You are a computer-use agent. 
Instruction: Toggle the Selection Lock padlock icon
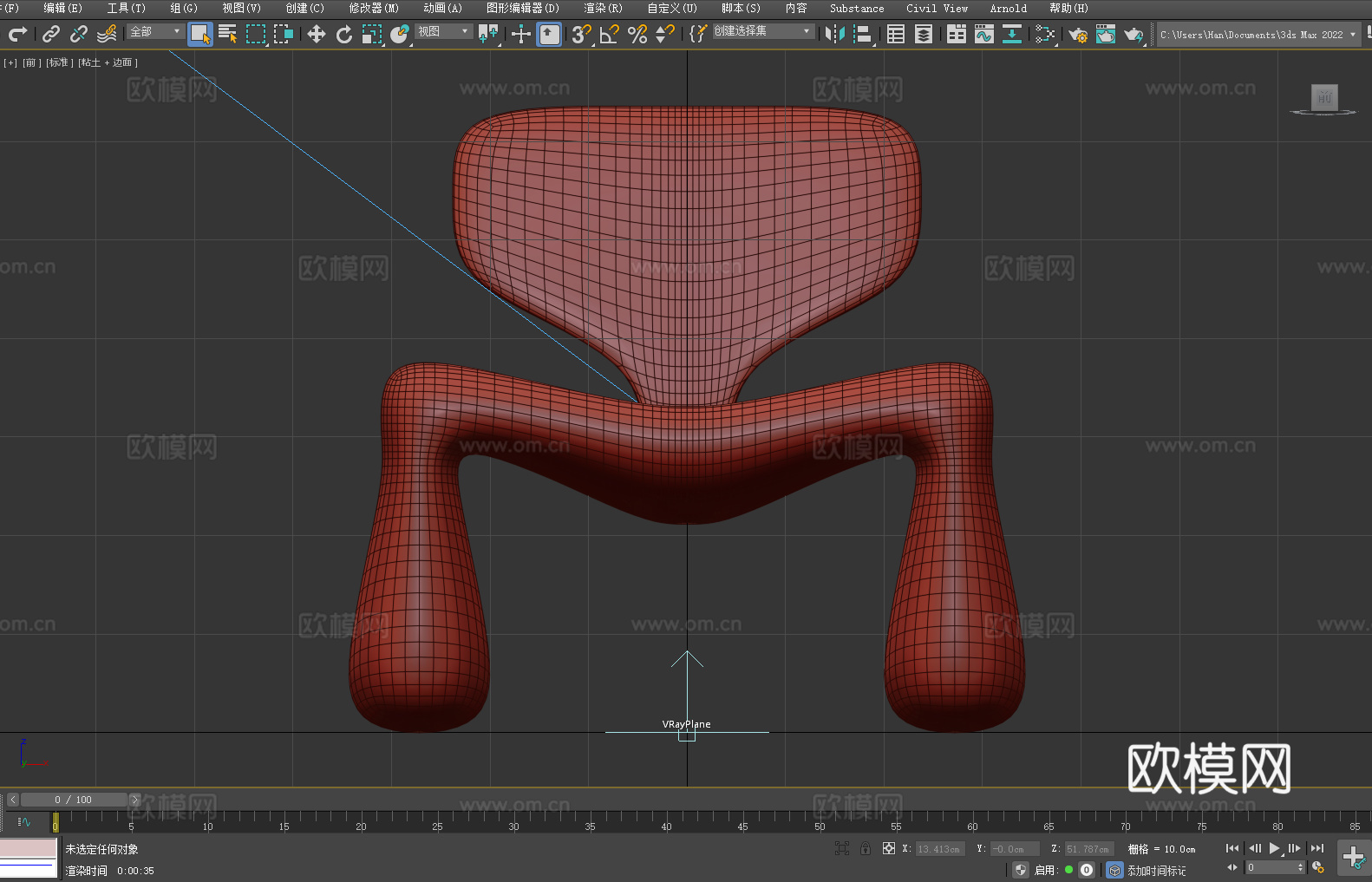click(866, 848)
